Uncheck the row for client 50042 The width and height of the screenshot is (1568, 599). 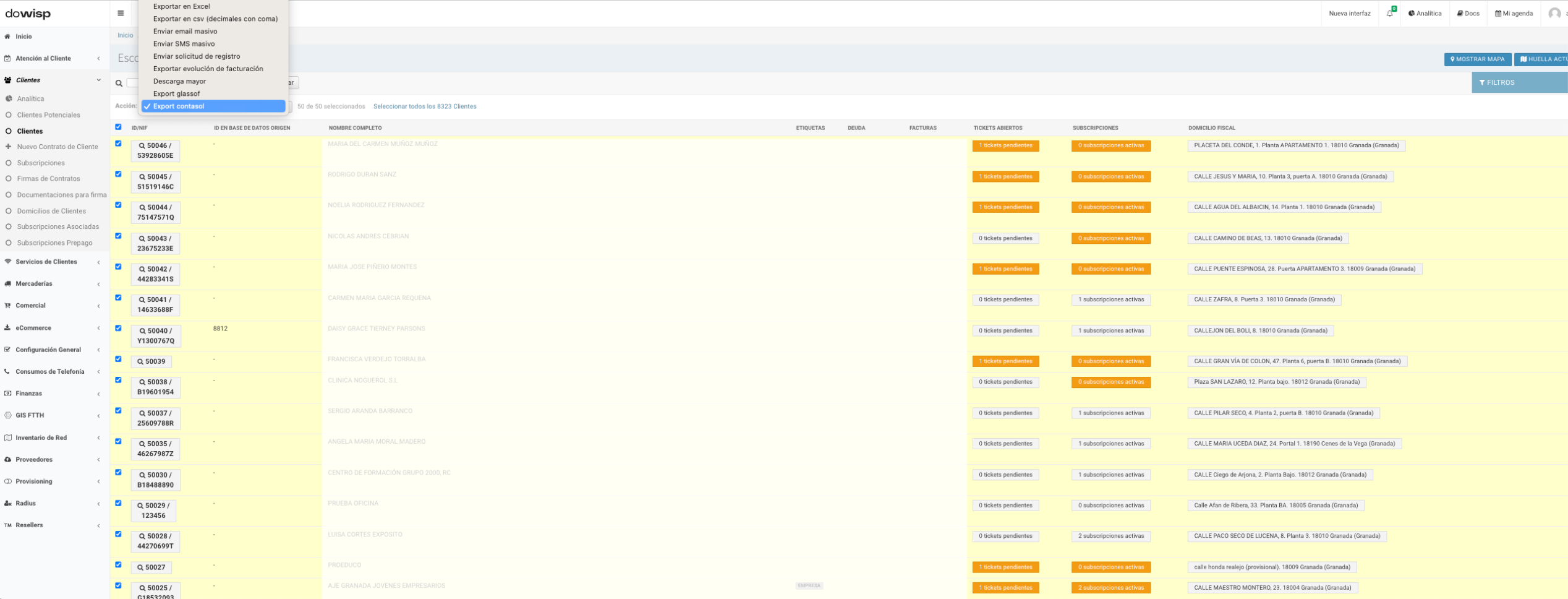118,267
